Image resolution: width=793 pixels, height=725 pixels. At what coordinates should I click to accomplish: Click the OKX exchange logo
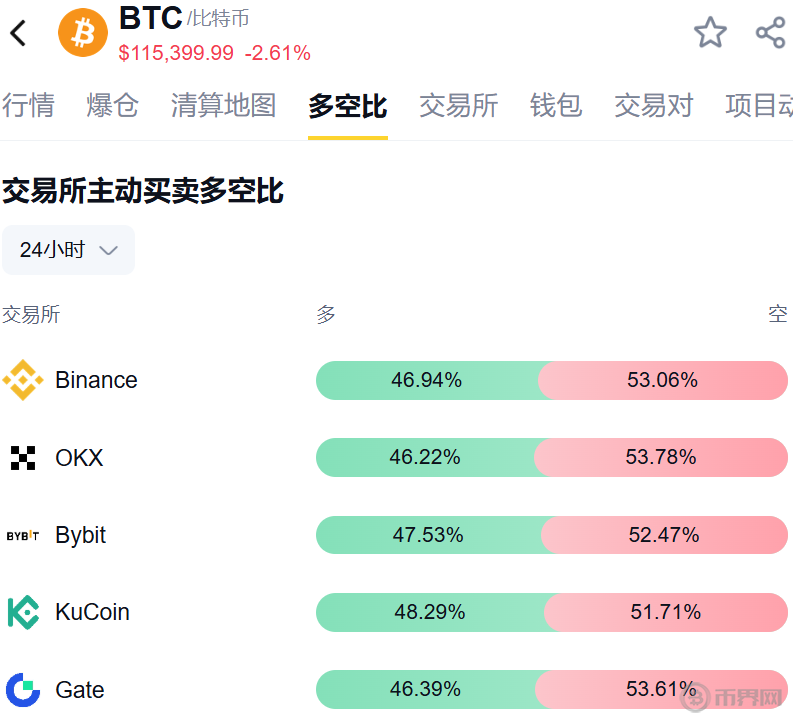[23, 458]
